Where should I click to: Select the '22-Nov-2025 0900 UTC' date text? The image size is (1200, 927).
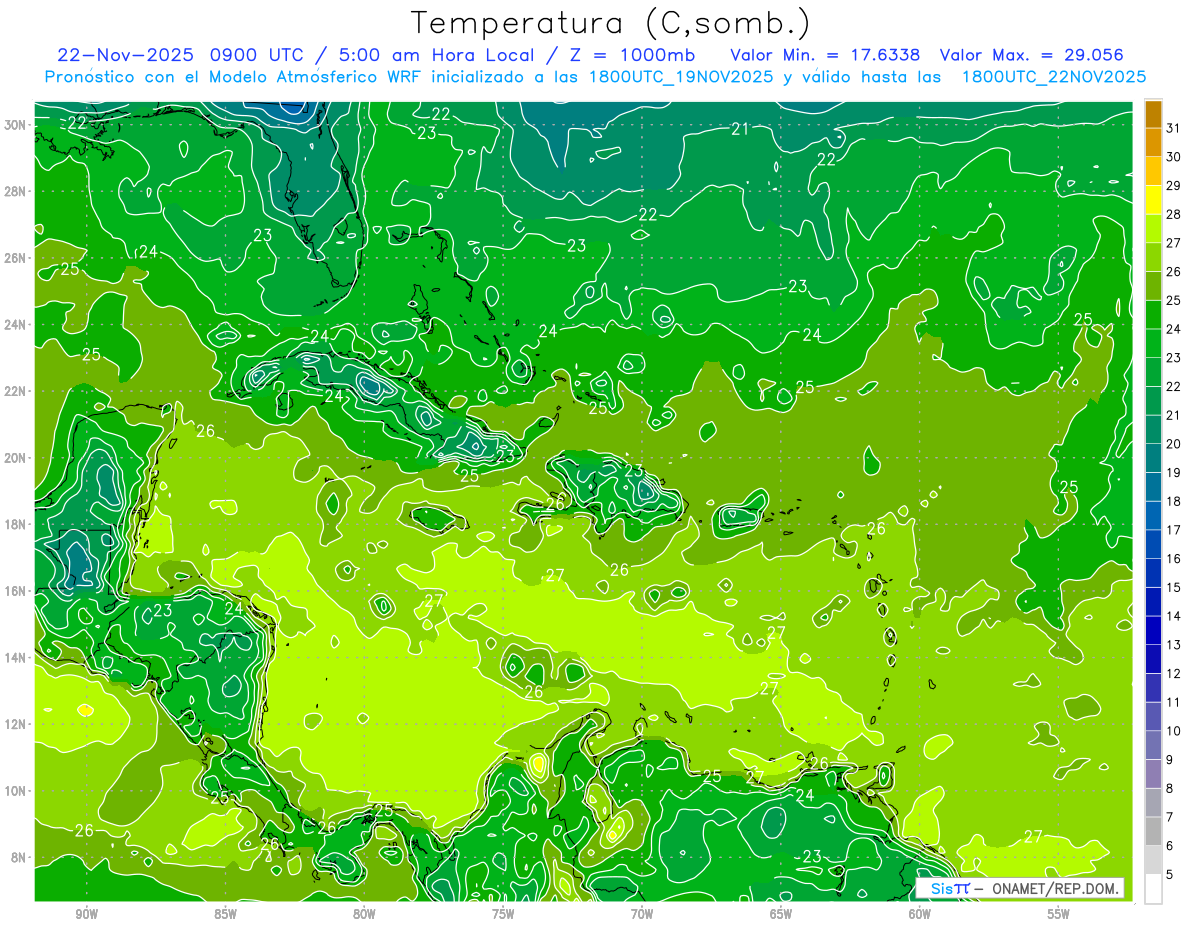(x=177, y=55)
